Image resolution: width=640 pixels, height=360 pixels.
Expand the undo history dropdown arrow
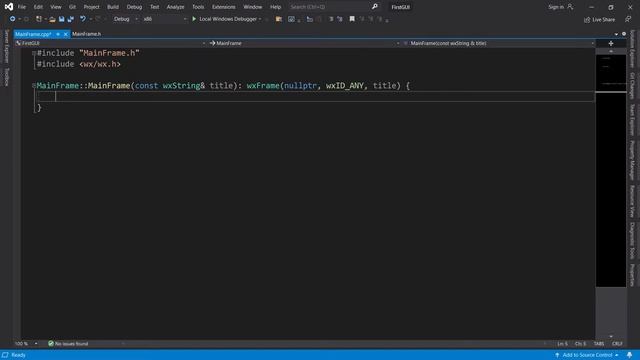[x=91, y=19]
